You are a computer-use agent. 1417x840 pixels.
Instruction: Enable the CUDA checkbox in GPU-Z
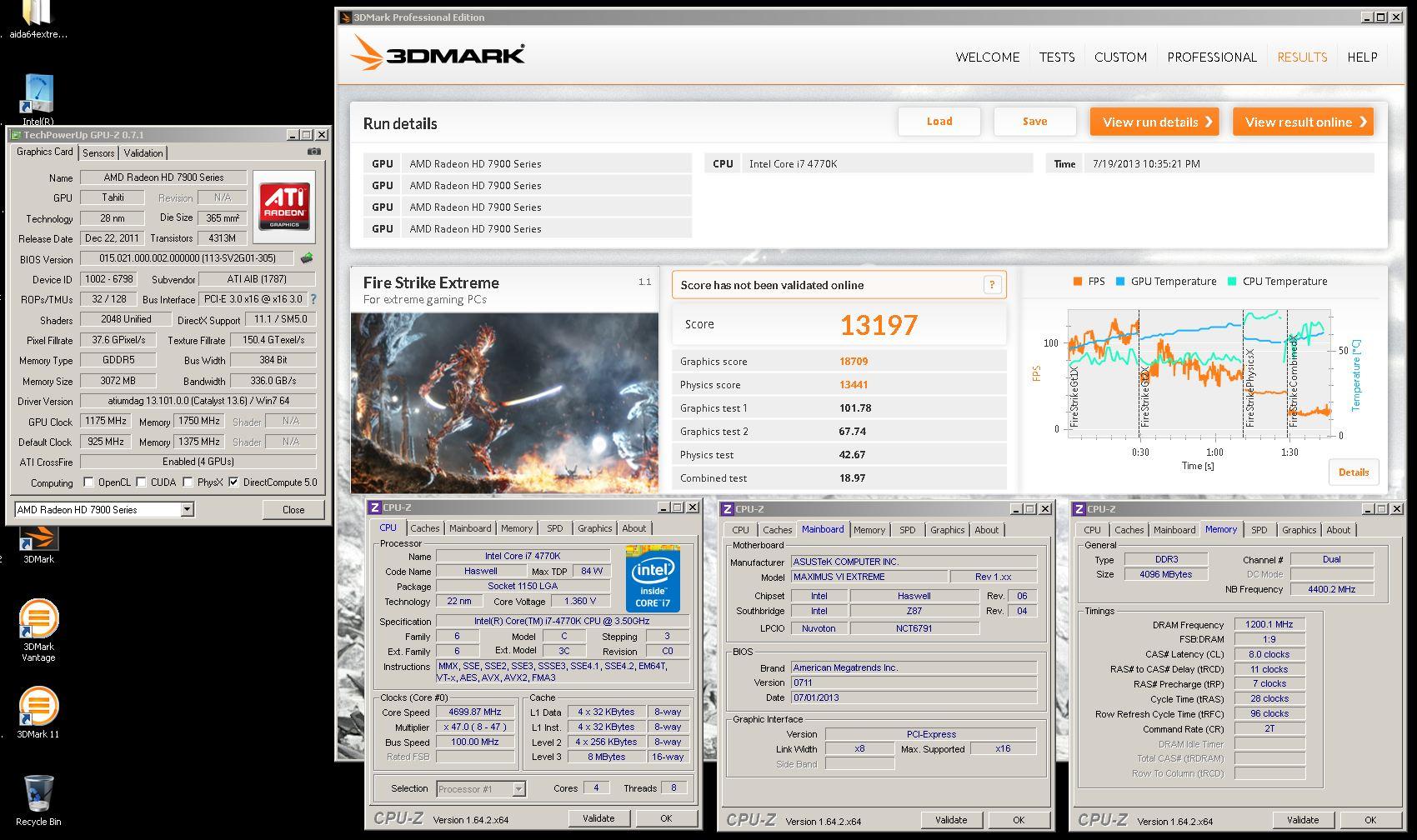click(x=141, y=482)
